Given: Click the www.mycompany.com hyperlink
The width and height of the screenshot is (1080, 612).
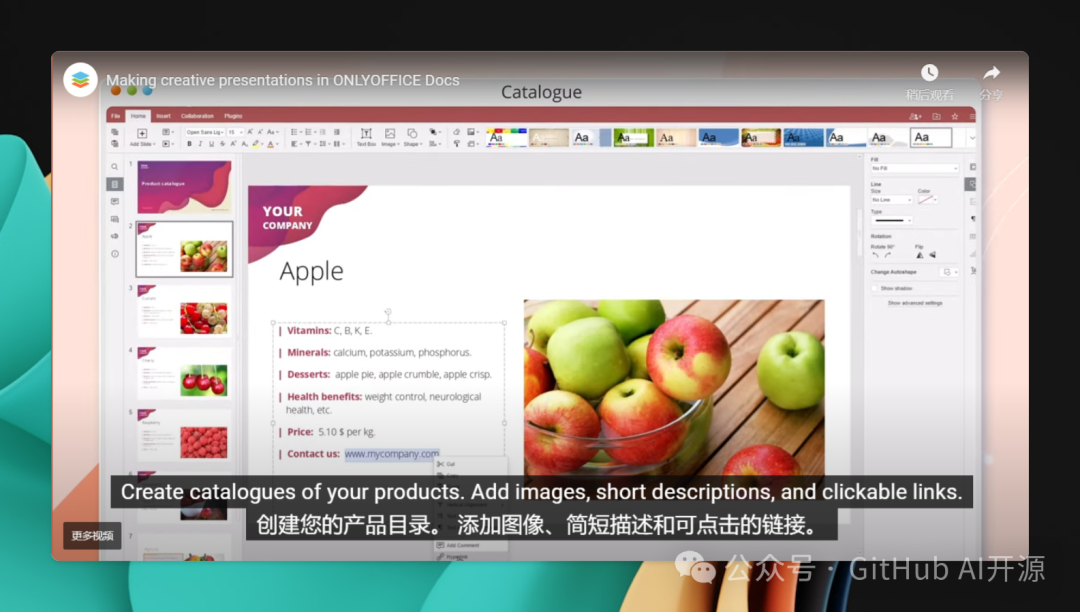Looking at the screenshot, I should coord(392,454).
